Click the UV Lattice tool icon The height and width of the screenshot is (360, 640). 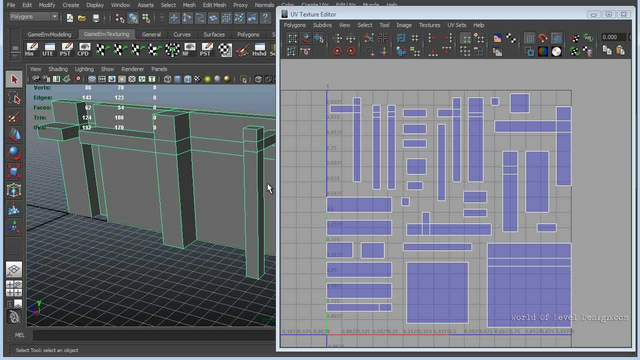[292, 38]
